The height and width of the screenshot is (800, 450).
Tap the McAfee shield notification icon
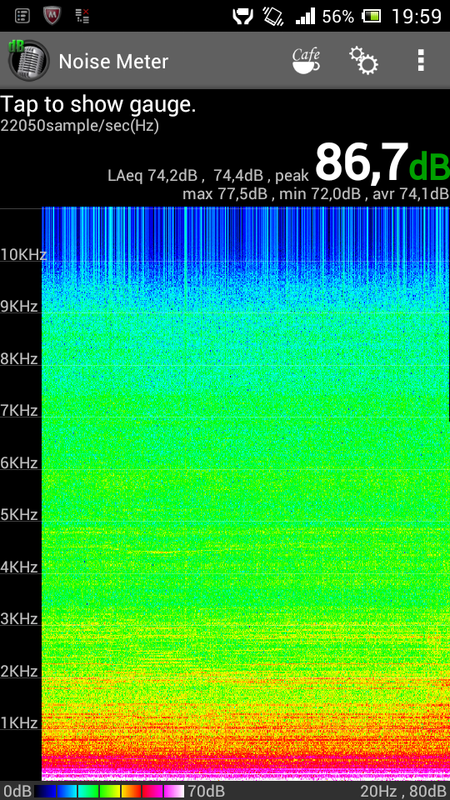(52, 16)
